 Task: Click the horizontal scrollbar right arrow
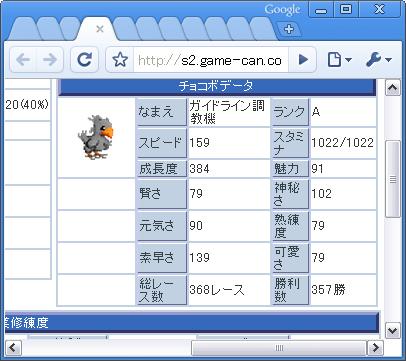pyautogui.click(x=375, y=348)
